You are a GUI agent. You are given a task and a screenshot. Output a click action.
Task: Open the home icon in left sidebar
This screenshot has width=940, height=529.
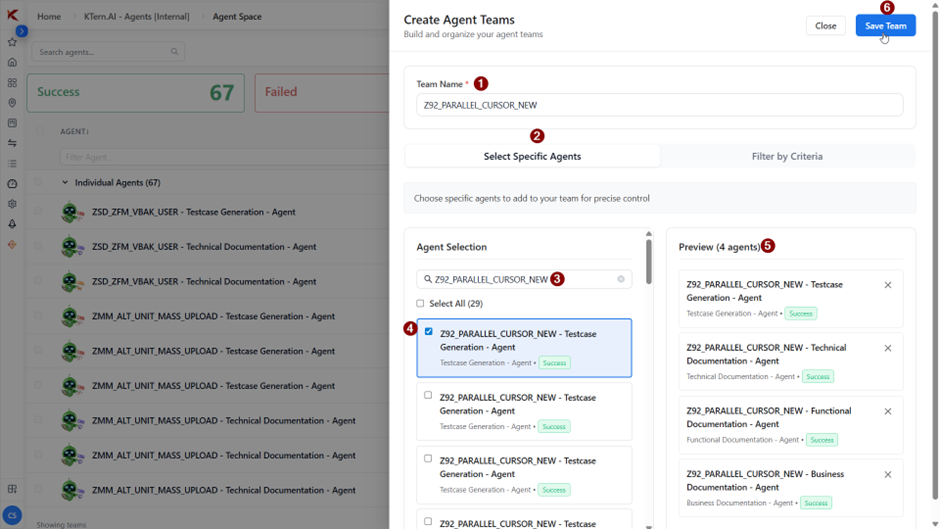pyautogui.click(x=12, y=62)
